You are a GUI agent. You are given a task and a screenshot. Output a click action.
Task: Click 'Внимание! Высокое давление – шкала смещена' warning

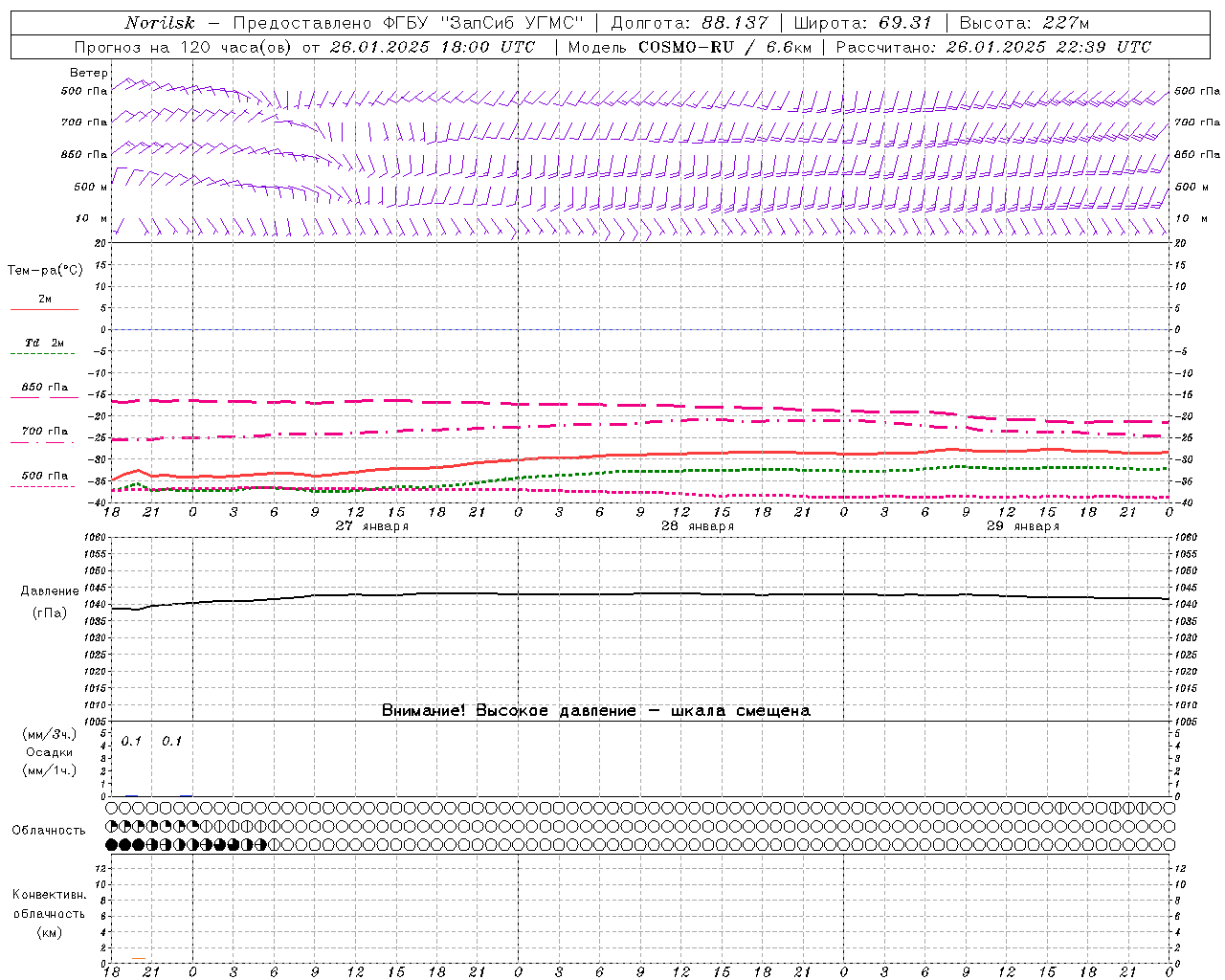(x=596, y=710)
